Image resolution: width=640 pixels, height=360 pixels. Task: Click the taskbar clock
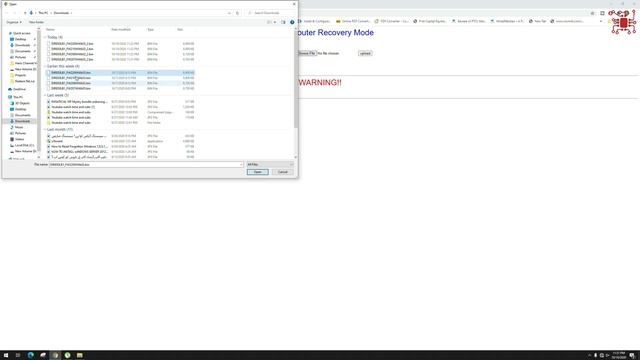[x=619, y=356]
